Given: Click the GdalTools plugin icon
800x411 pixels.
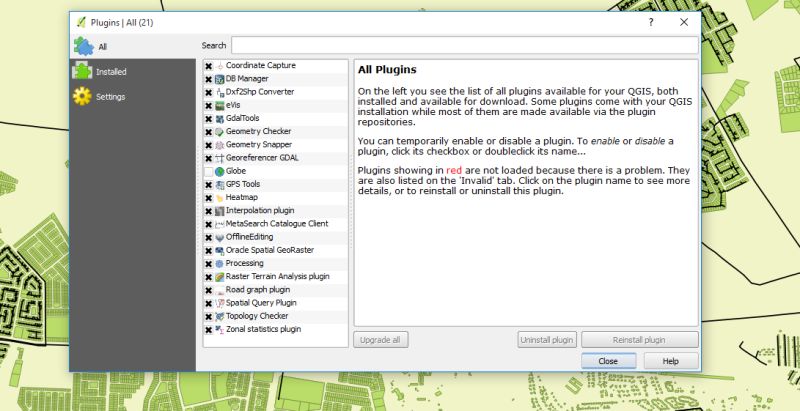Looking at the screenshot, I should coord(219,119).
